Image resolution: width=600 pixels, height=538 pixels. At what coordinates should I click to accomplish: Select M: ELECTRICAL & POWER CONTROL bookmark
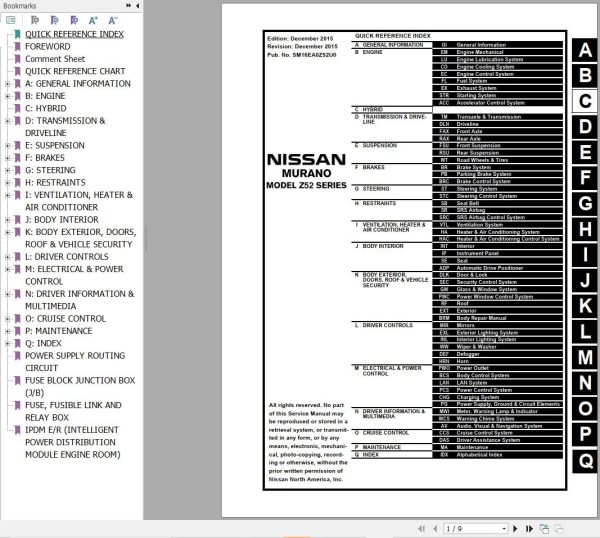[x=74, y=275]
